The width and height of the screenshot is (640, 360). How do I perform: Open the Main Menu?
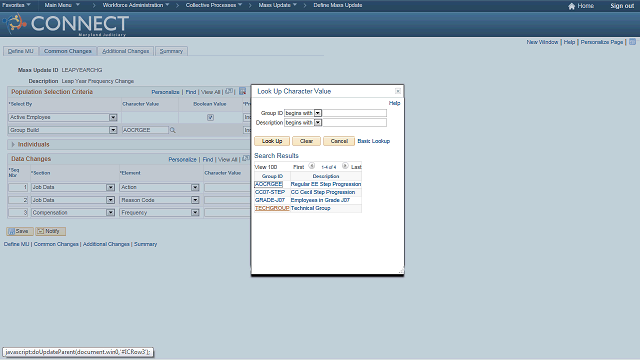[x=62, y=5]
